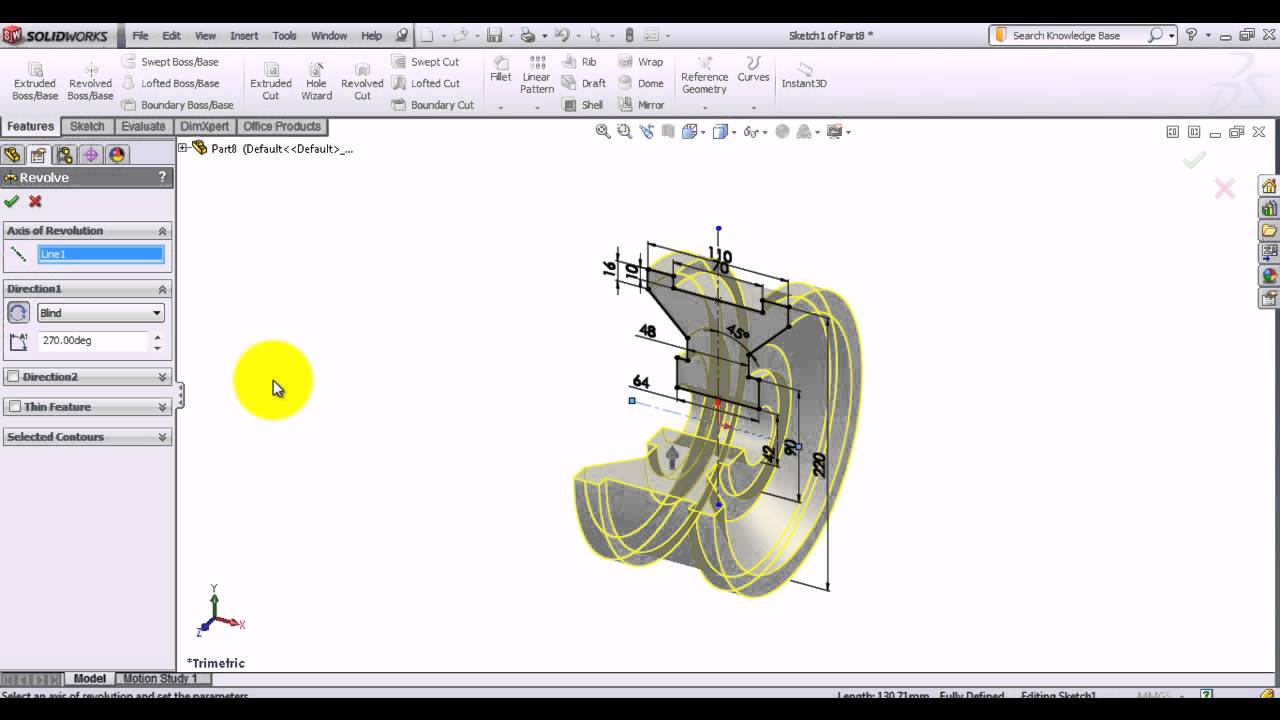The width and height of the screenshot is (1280, 720).
Task: Select Swept Cut
Action: (x=425, y=62)
